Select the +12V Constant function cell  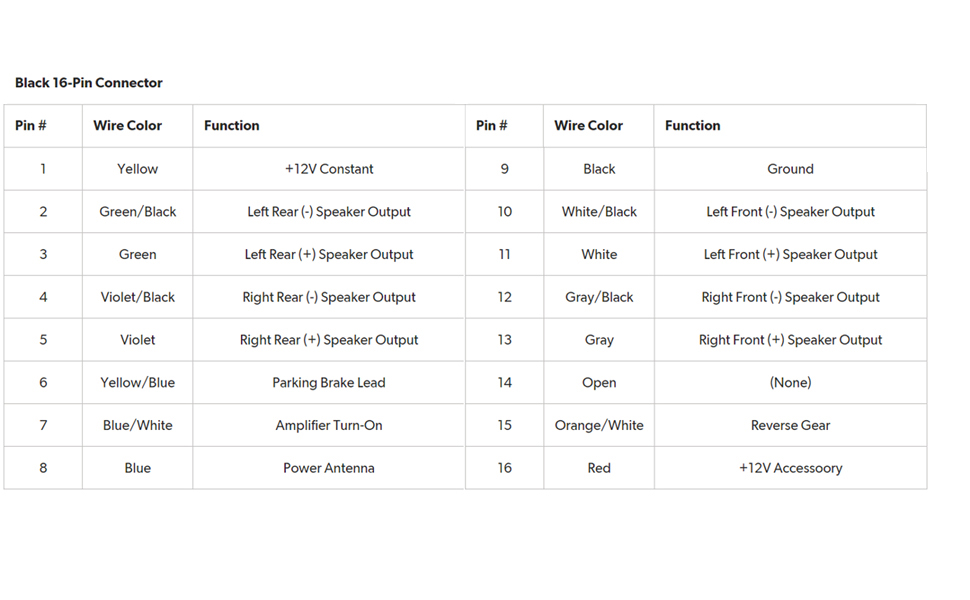tap(329, 169)
